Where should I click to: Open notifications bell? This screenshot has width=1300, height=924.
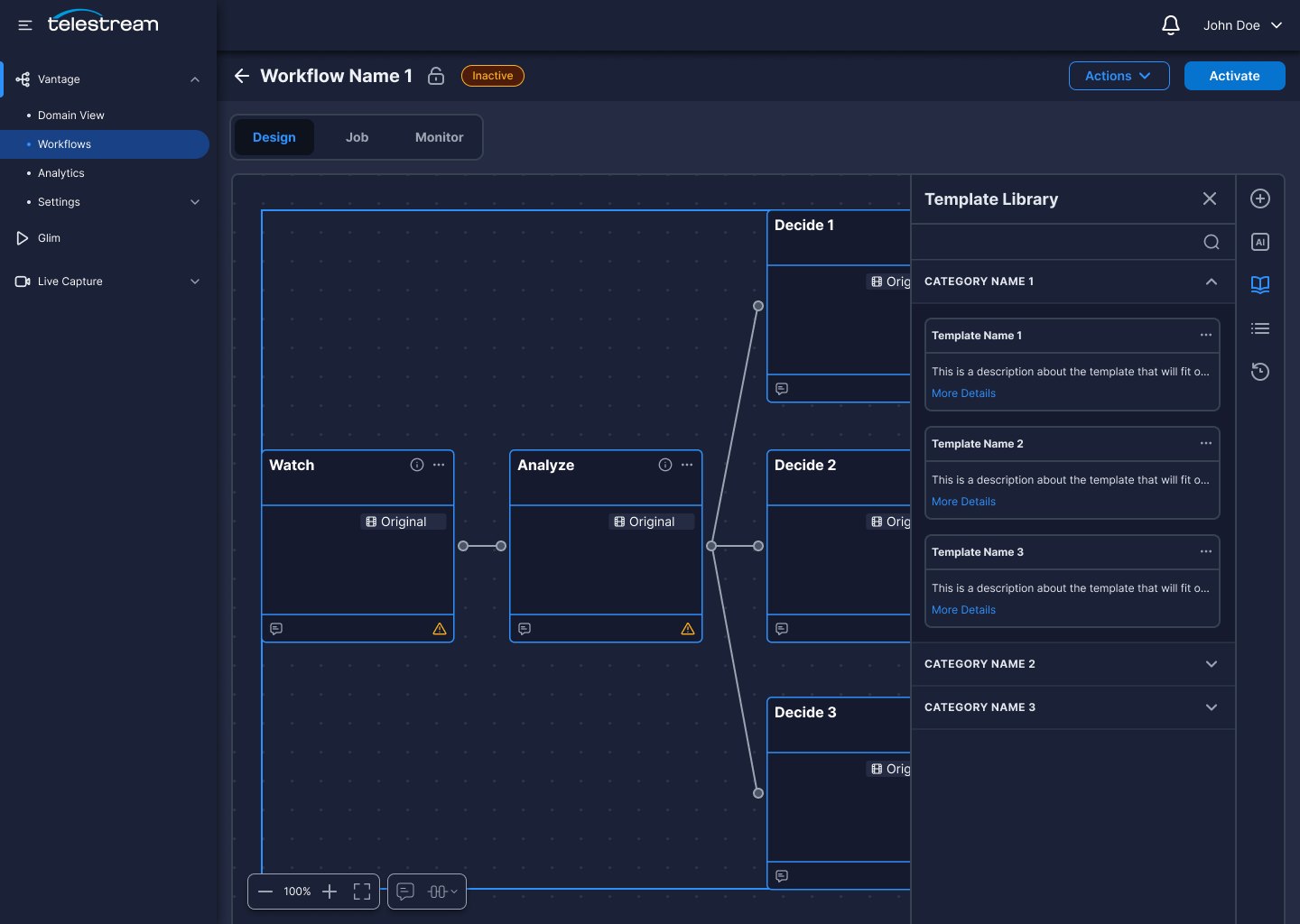click(x=1170, y=25)
